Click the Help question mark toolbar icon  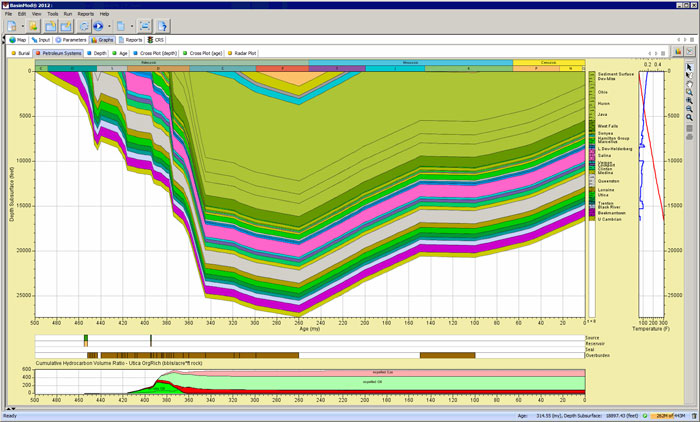(163, 26)
